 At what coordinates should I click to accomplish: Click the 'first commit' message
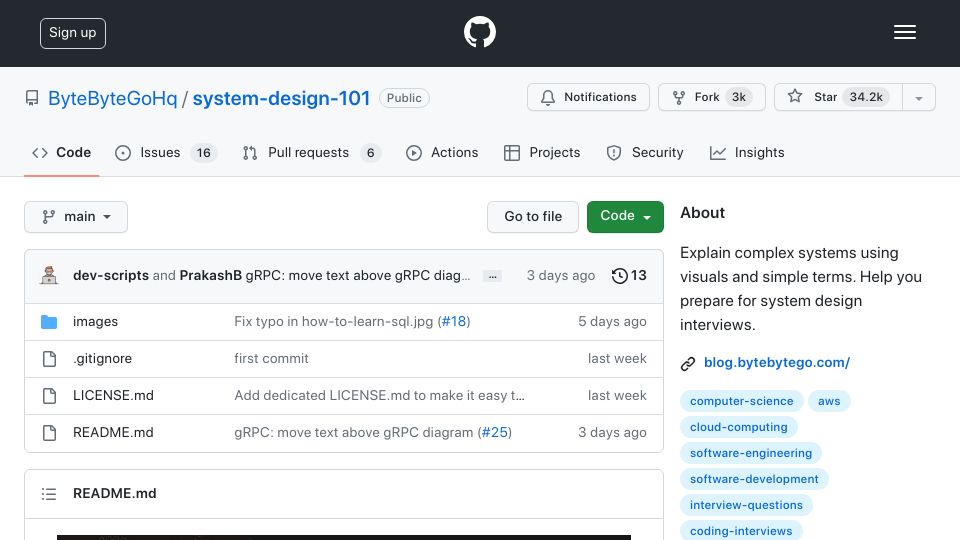coord(271,359)
